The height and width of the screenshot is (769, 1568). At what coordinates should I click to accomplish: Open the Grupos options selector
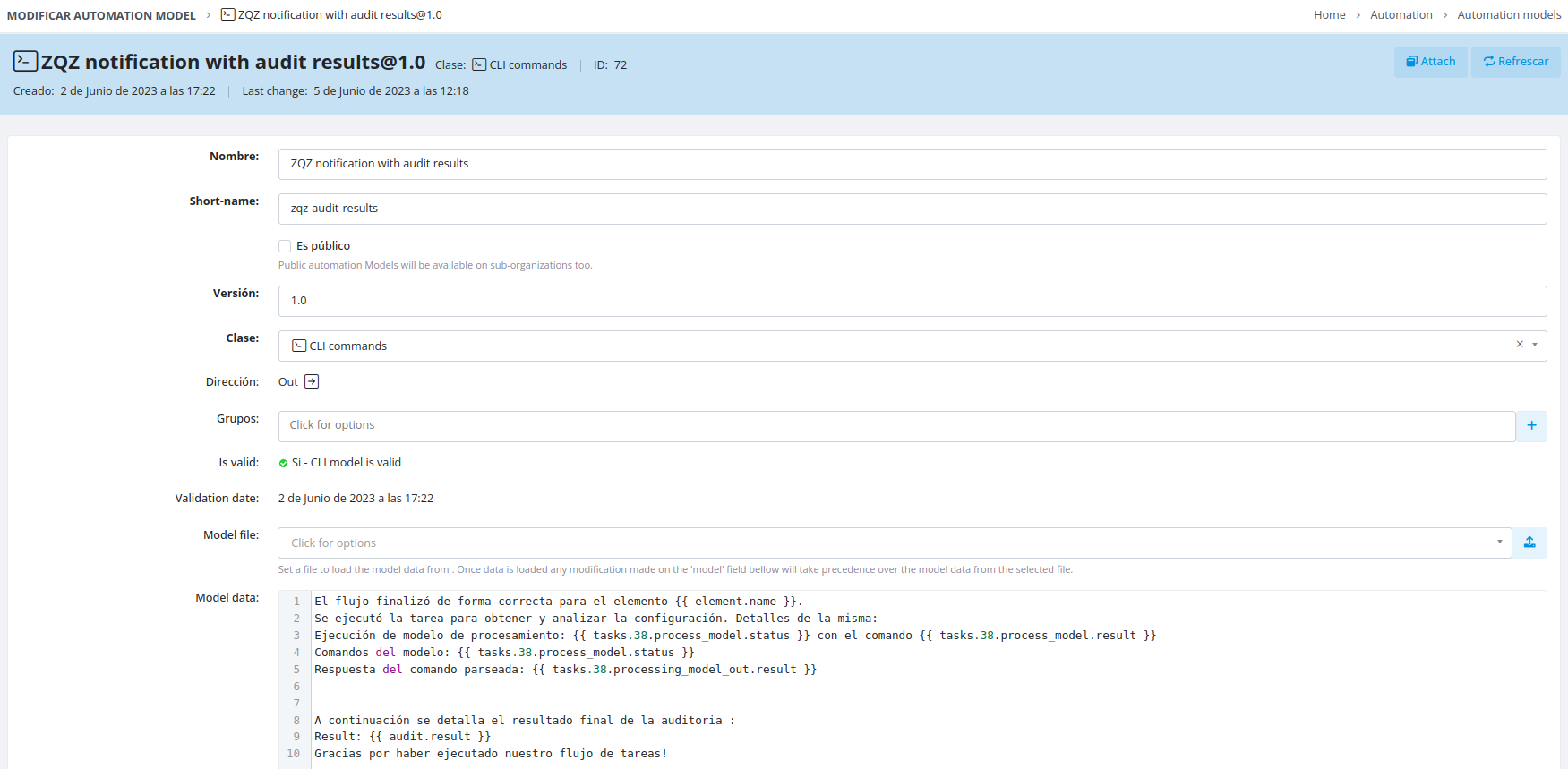[895, 426]
